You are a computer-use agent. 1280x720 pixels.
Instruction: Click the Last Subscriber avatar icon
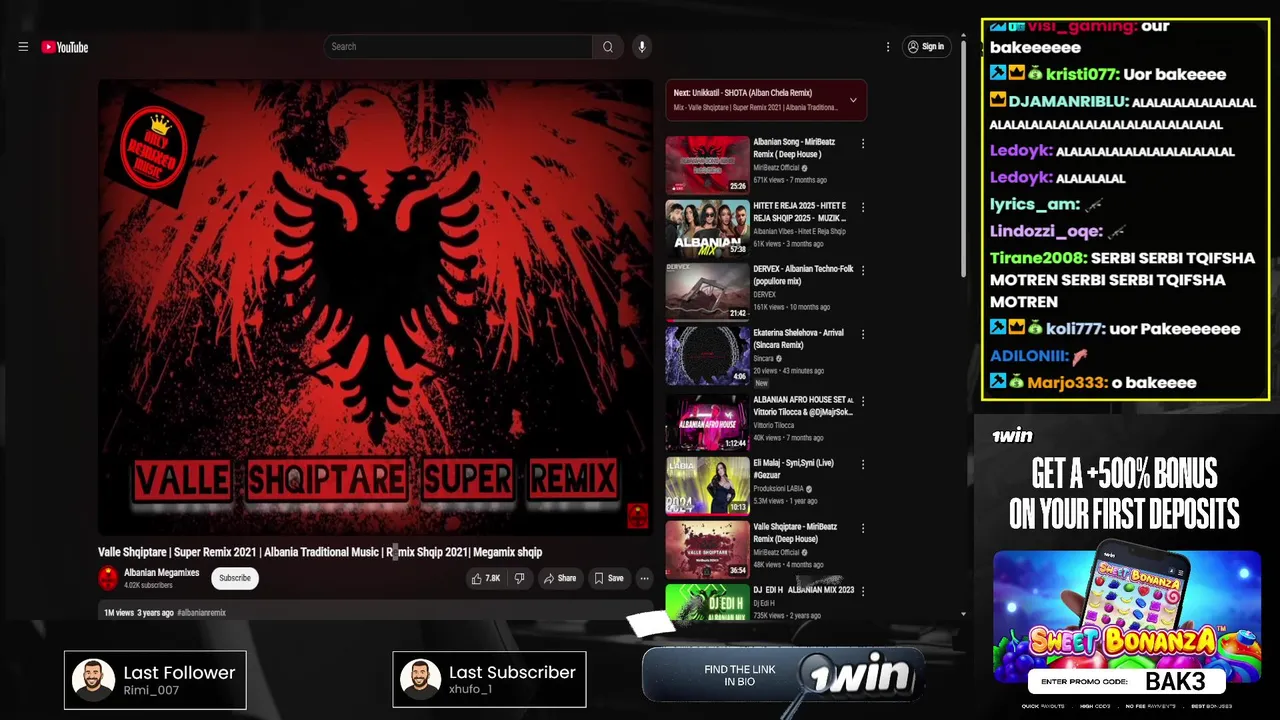(420, 680)
